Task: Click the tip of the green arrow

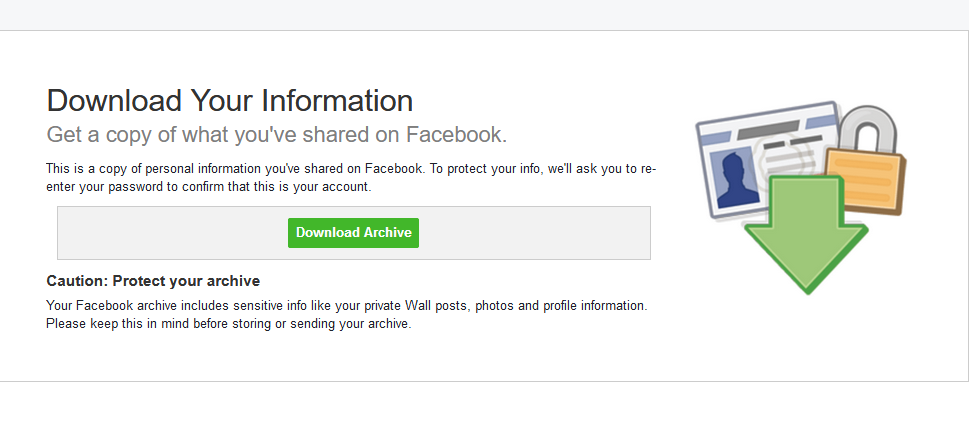Action: pyautogui.click(x=806, y=288)
